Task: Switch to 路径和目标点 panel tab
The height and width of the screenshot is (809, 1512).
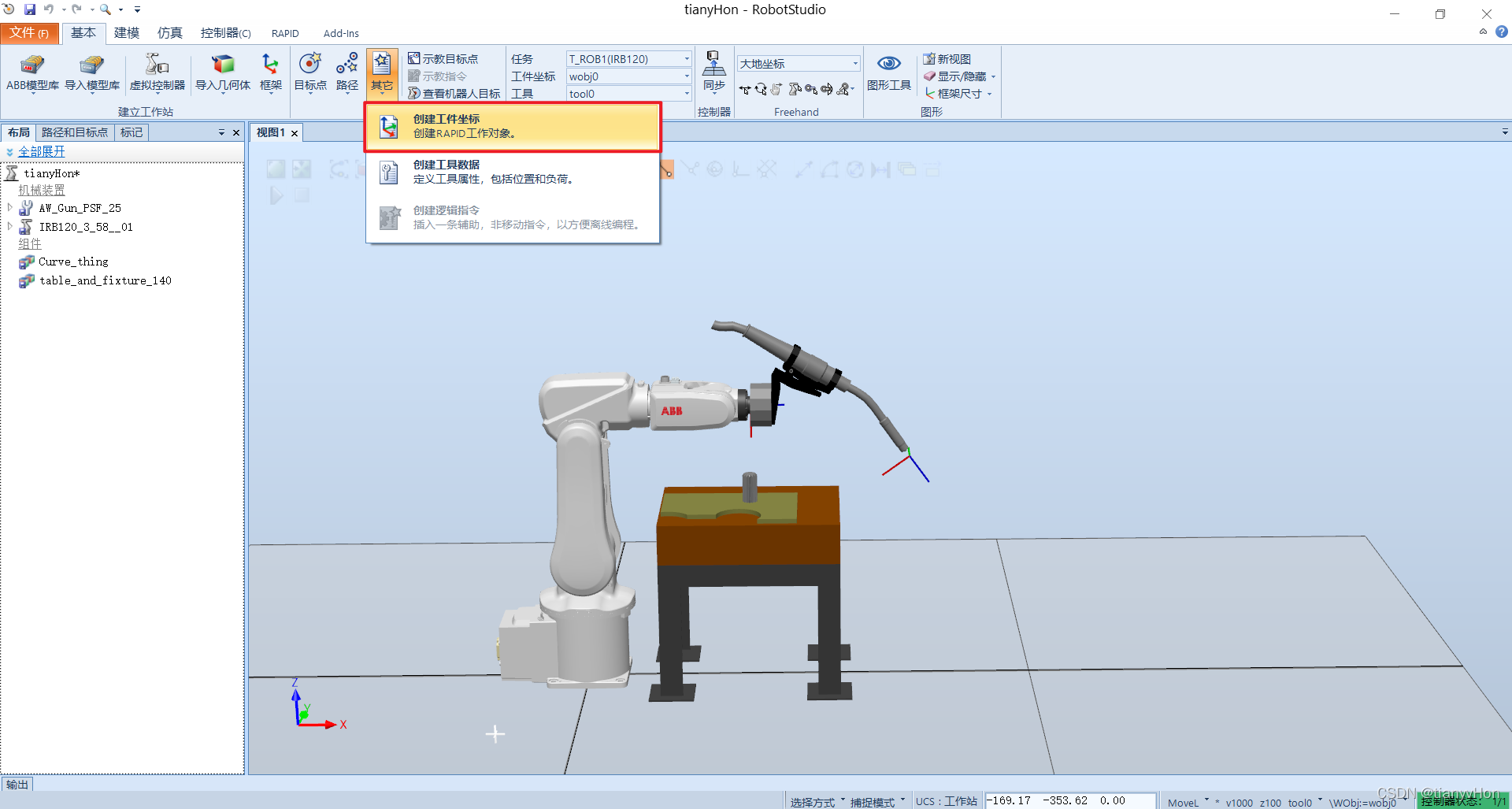Action: pos(75,132)
